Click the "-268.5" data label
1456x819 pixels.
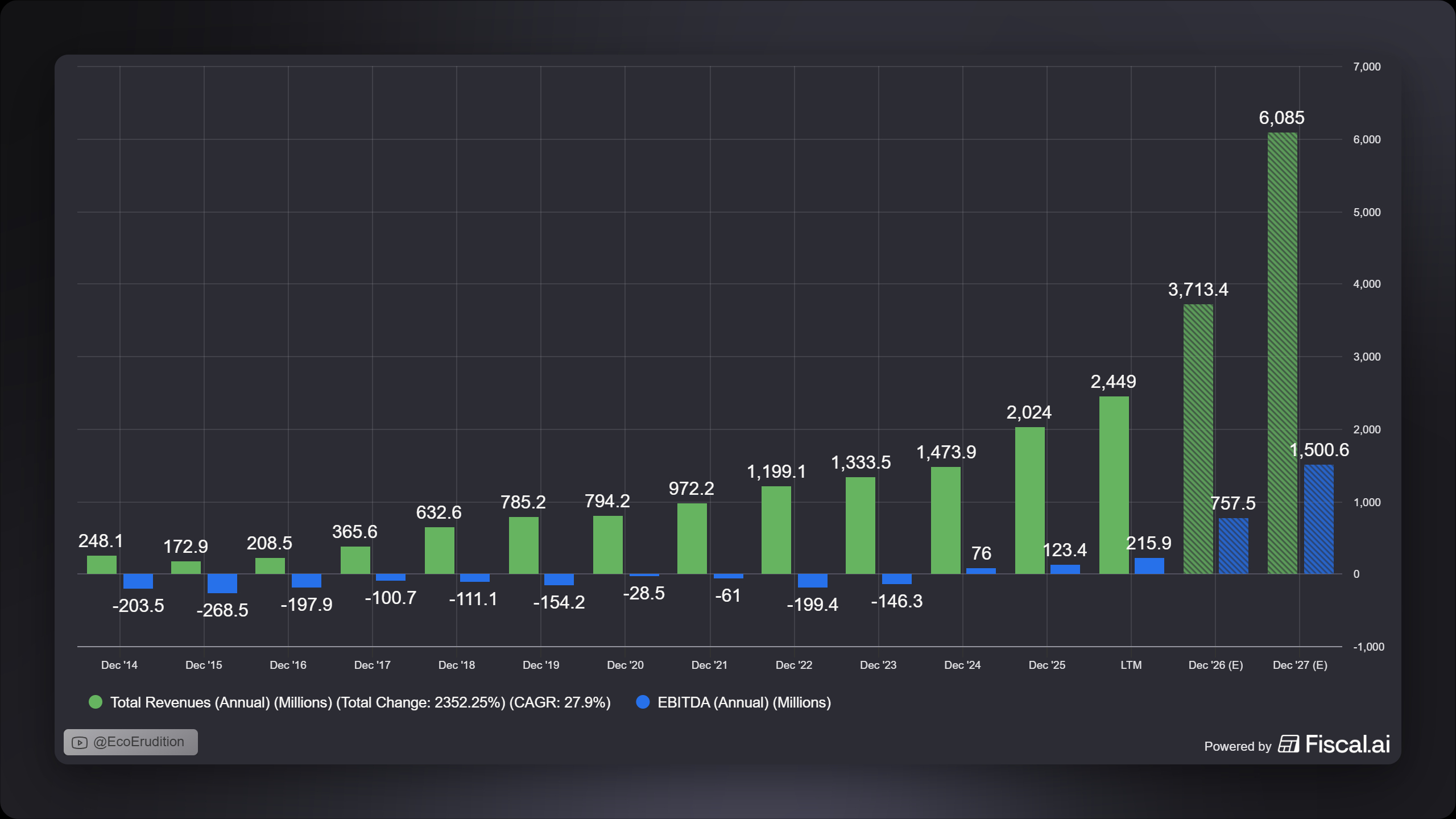222,610
